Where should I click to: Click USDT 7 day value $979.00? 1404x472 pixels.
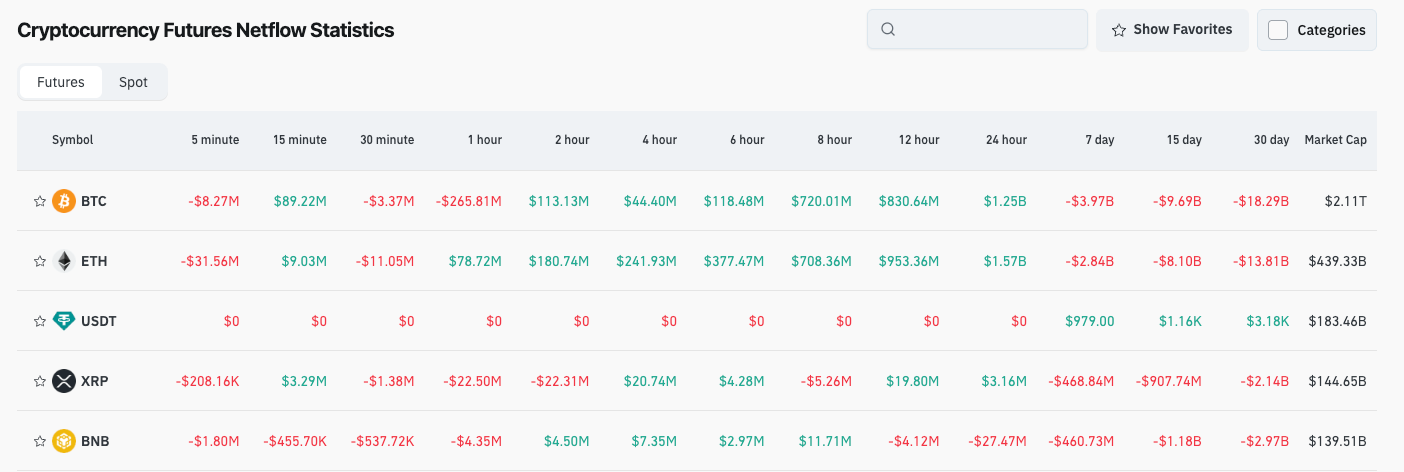pyautogui.click(x=1090, y=321)
